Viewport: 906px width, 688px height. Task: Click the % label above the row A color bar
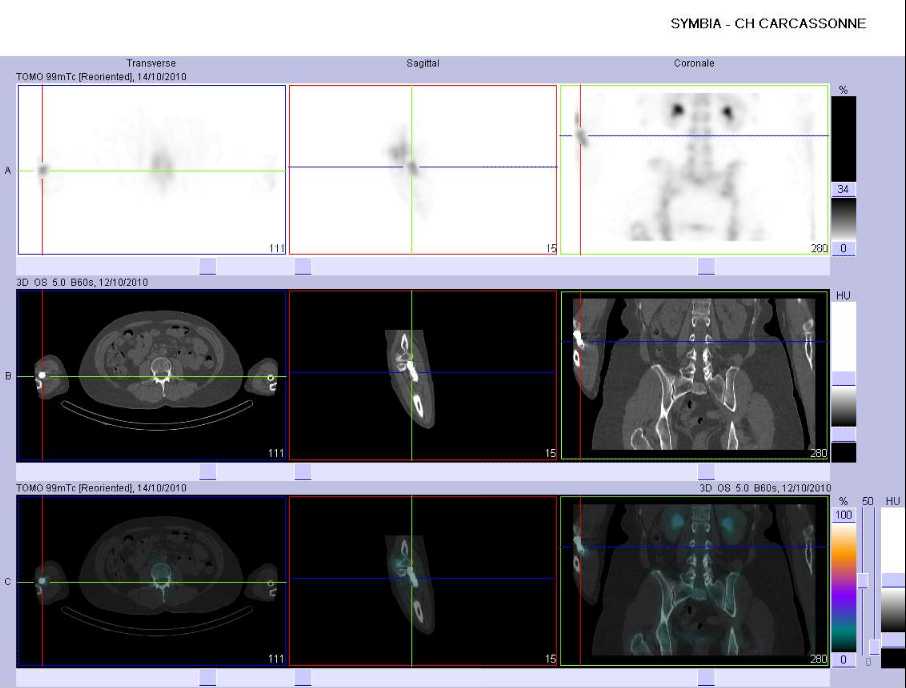coord(843,90)
